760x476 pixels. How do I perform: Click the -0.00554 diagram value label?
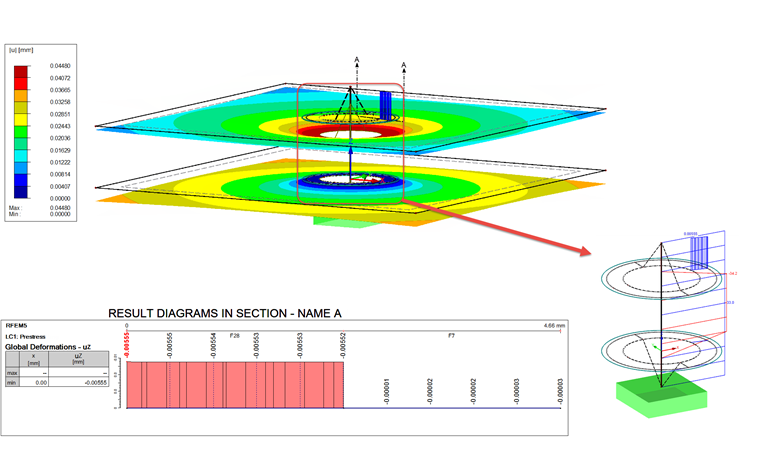213,345
